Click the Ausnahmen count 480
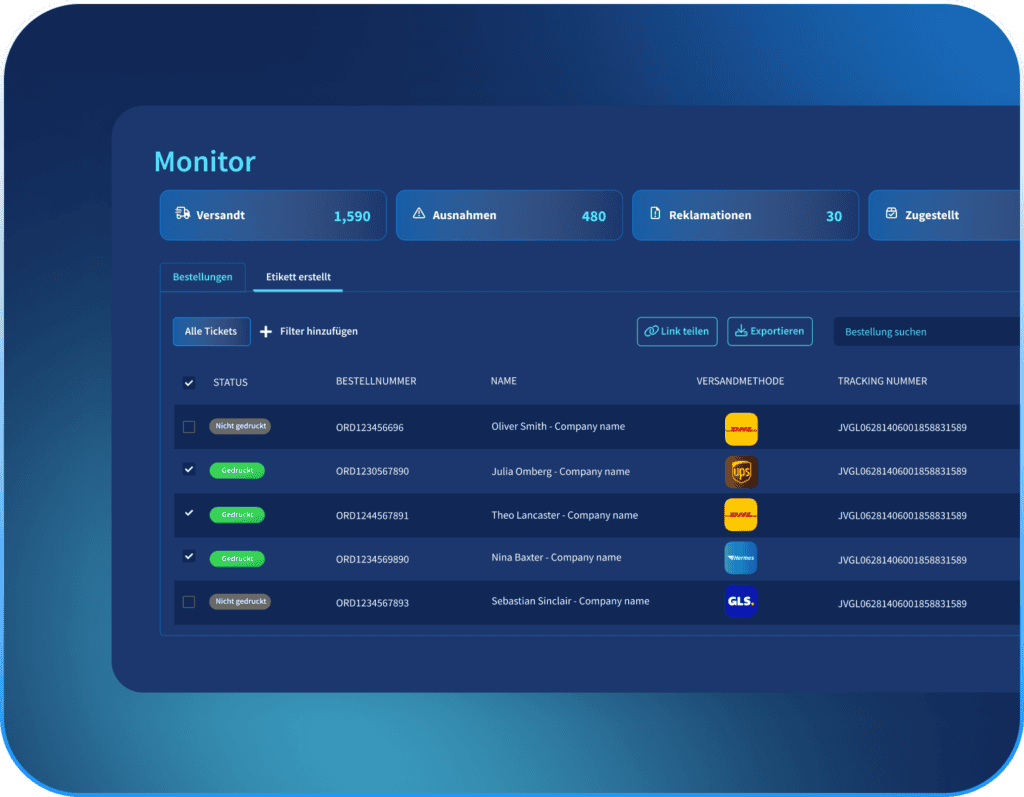The image size is (1024, 797). (594, 216)
